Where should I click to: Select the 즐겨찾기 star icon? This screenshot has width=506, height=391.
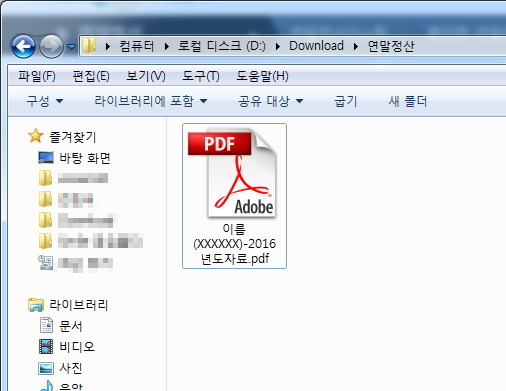(x=35, y=136)
